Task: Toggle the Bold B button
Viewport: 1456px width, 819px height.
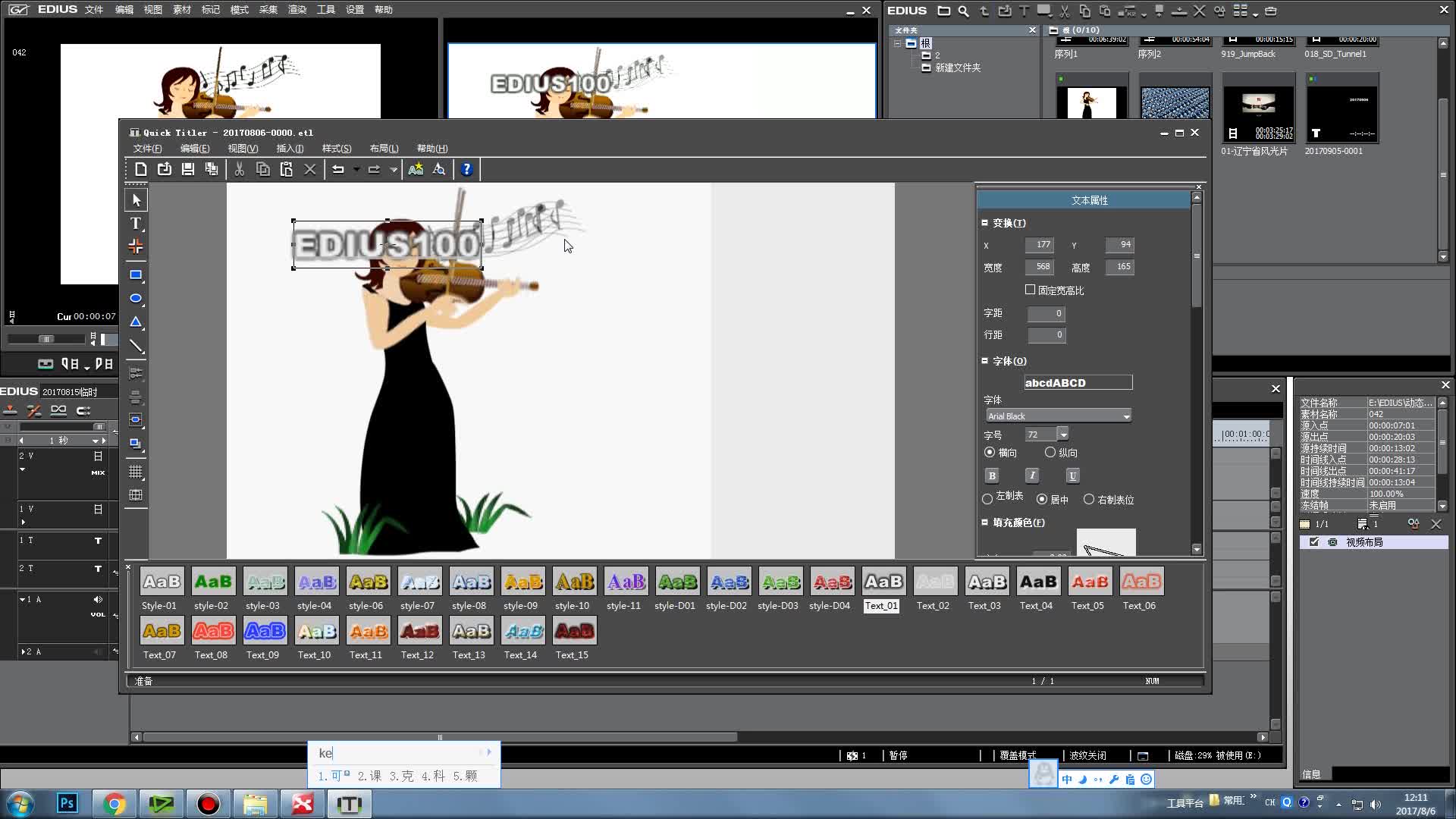Action: [992, 475]
